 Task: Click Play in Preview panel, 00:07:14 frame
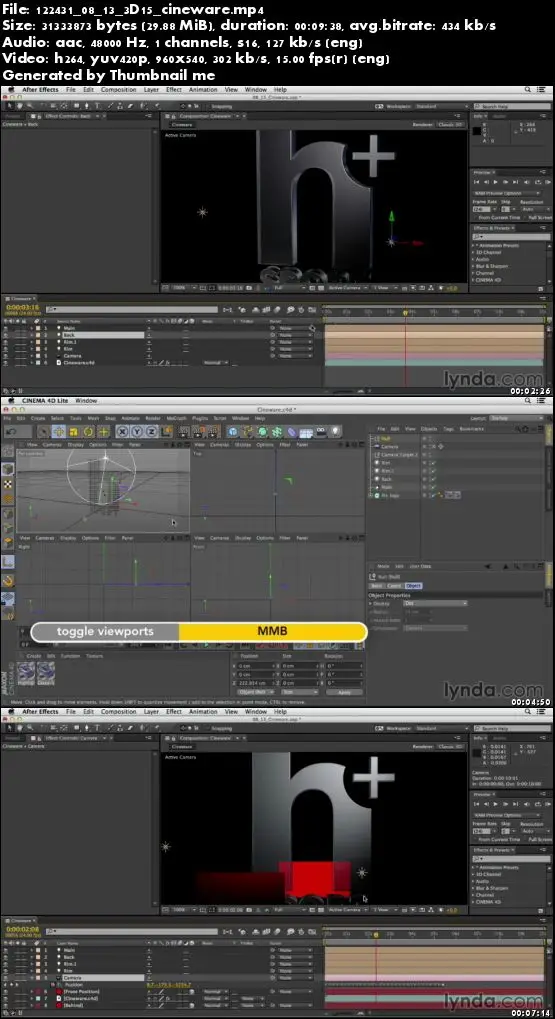(498, 804)
